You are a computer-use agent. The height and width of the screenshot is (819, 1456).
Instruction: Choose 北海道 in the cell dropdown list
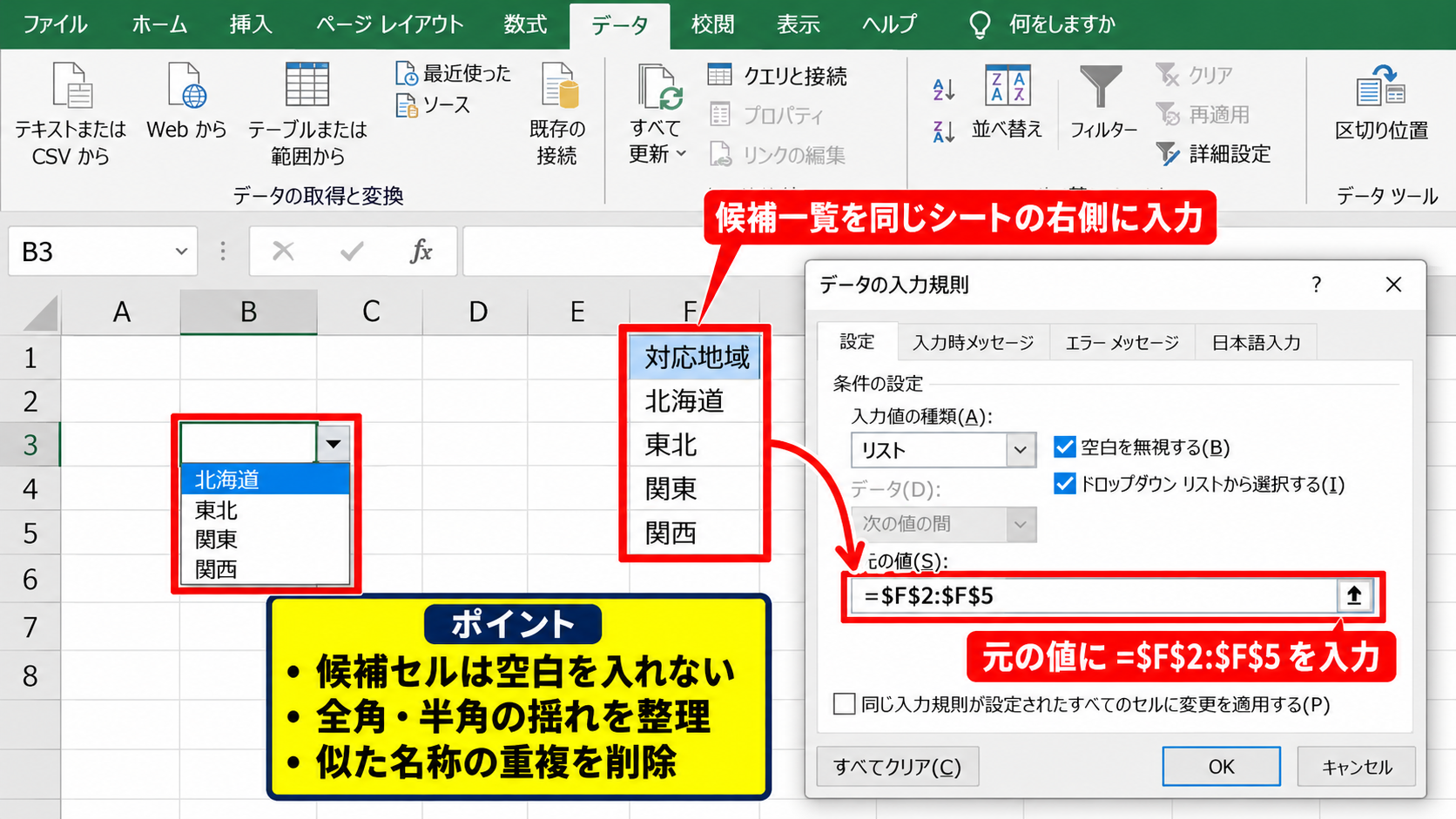(266, 480)
